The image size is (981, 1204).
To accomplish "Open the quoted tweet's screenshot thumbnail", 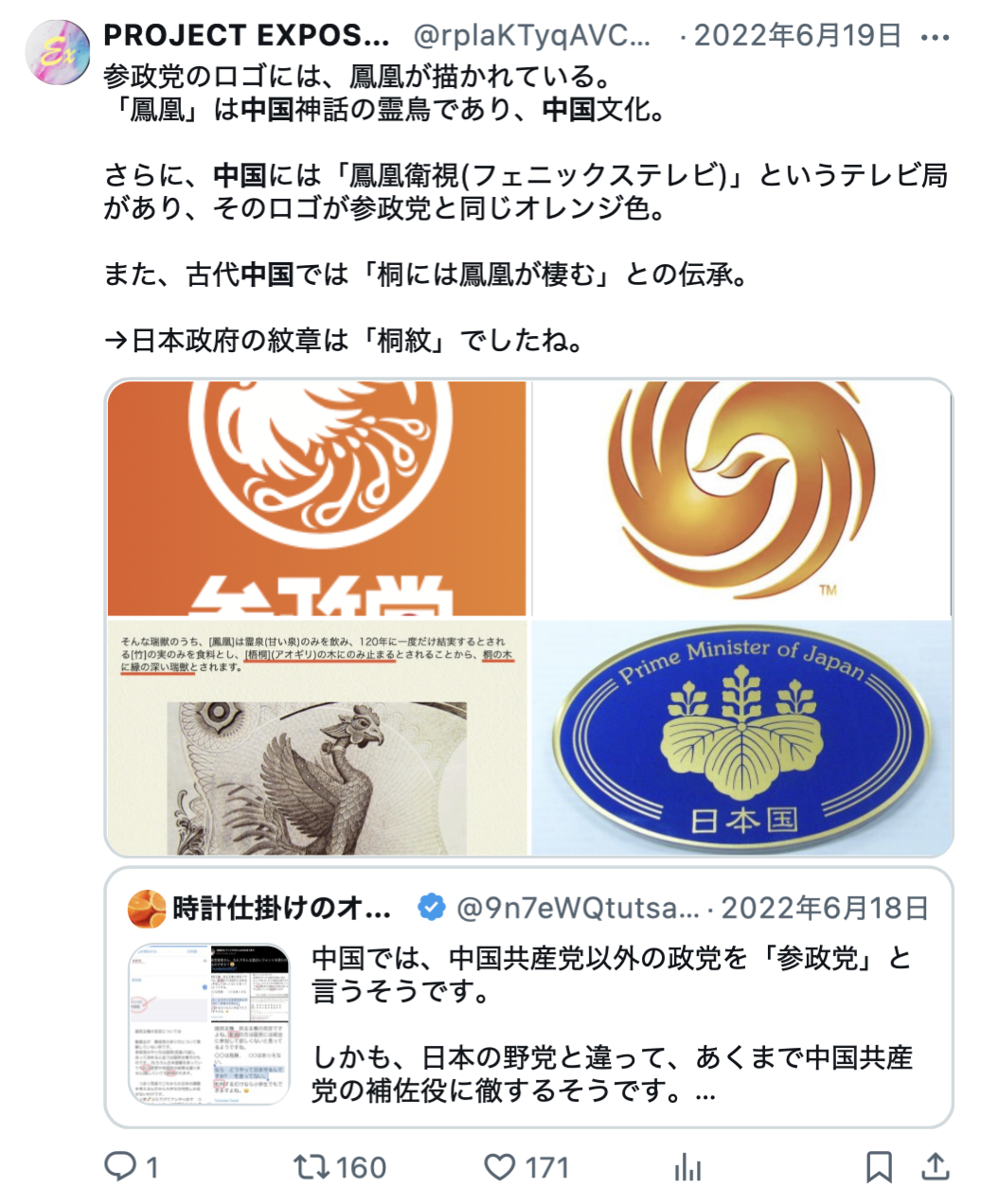I will coord(209,1024).
